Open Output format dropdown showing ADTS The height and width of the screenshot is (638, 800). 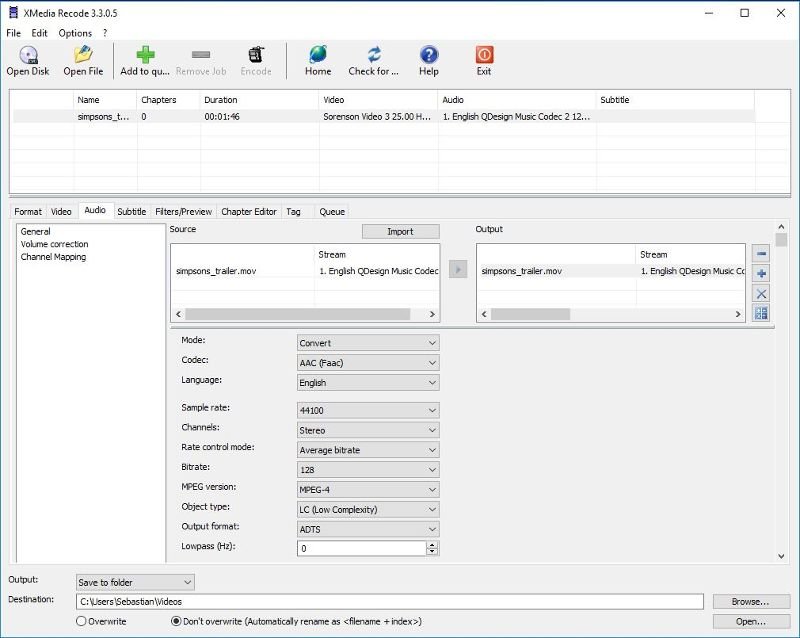coord(368,529)
